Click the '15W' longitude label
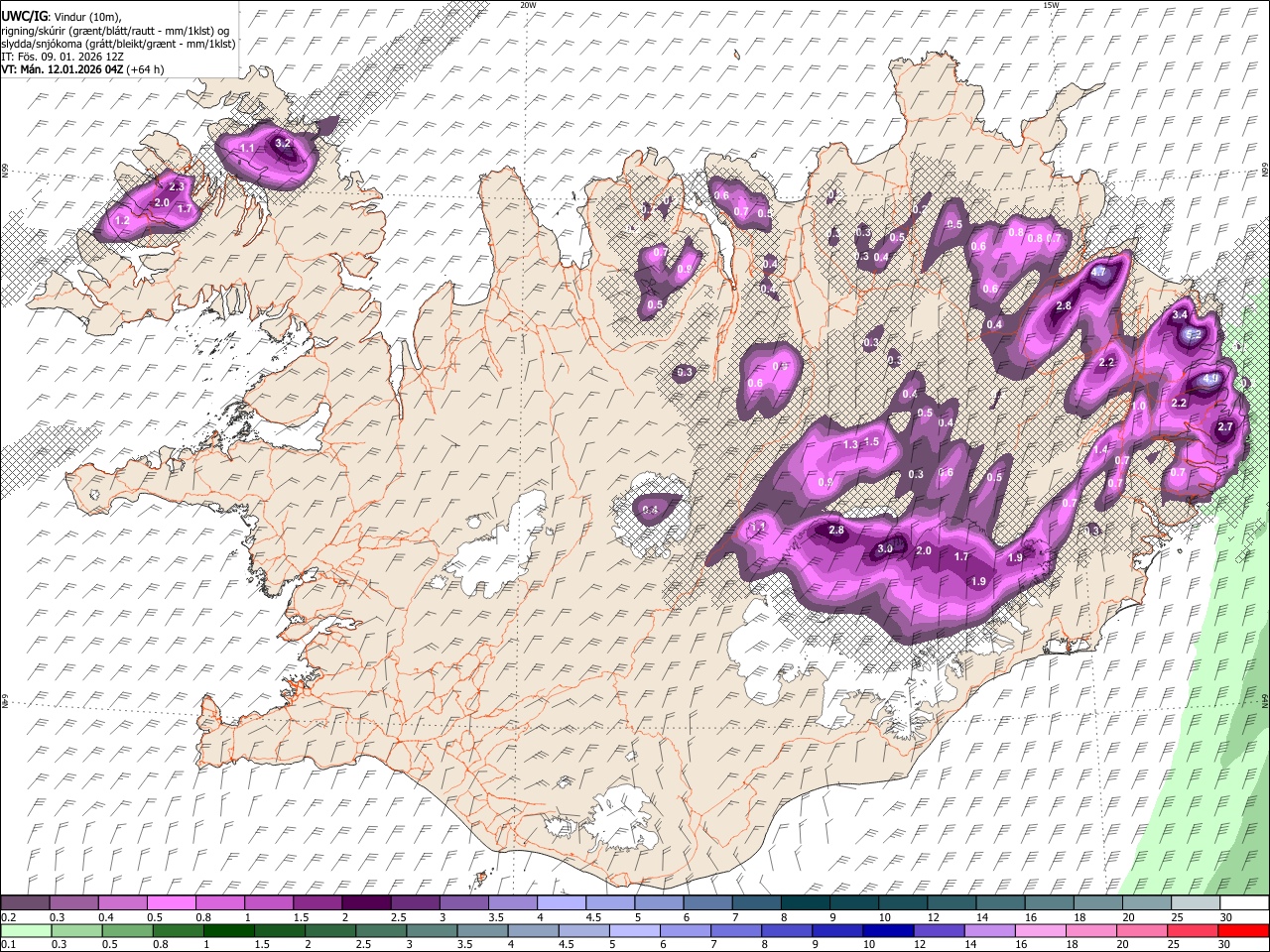The height and width of the screenshot is (952, 1270). [x=1051, y=5]
